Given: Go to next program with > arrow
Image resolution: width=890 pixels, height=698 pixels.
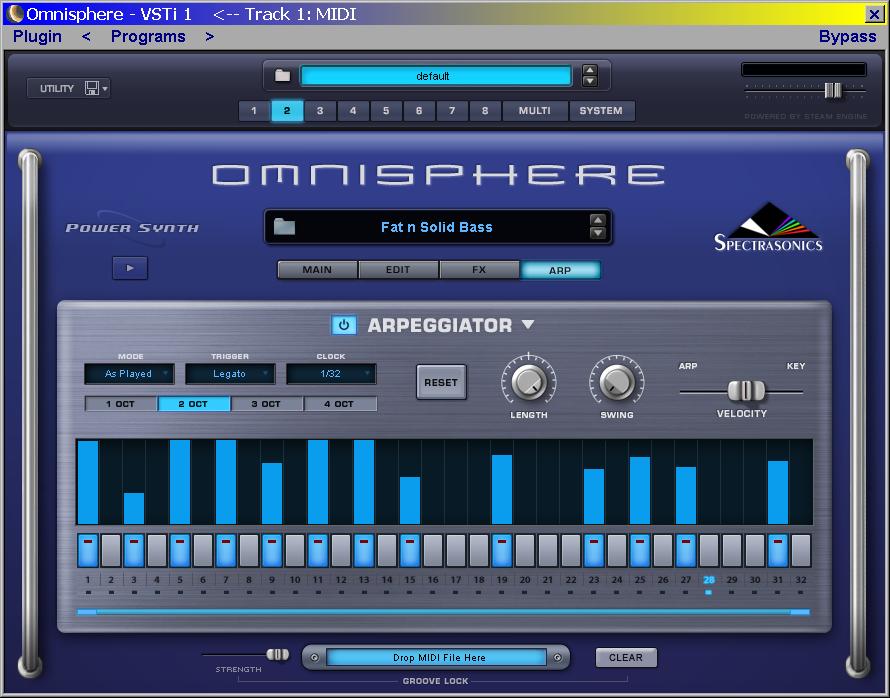Looking at the screenshot, I should click(210, 36).
